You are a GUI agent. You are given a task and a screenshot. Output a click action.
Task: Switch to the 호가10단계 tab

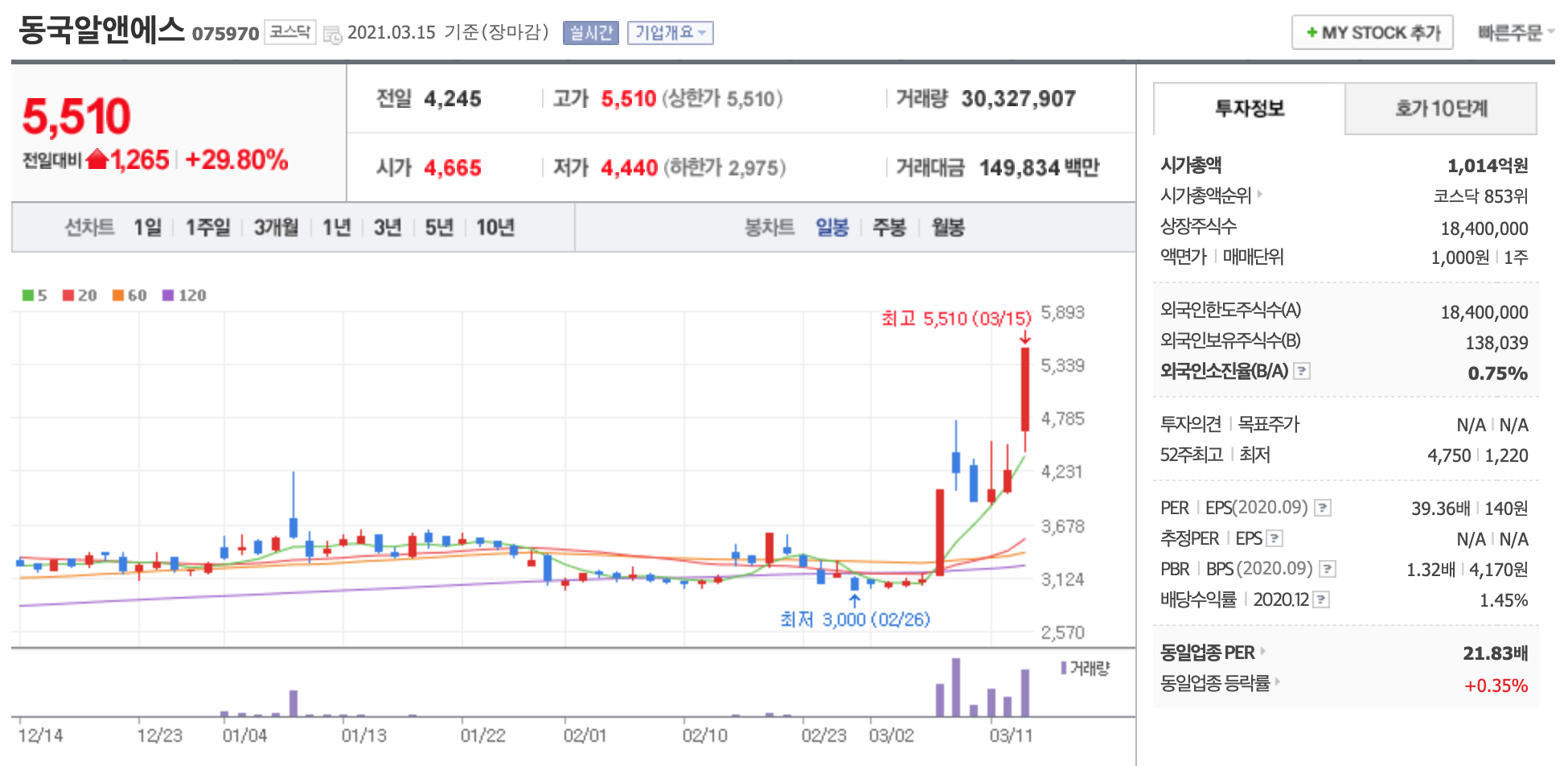pos(1441,109)
